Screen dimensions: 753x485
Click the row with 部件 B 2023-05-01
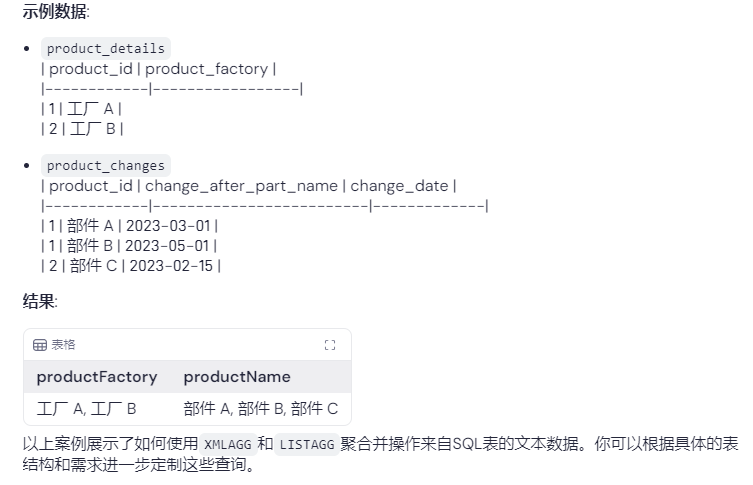click(129, 246)
